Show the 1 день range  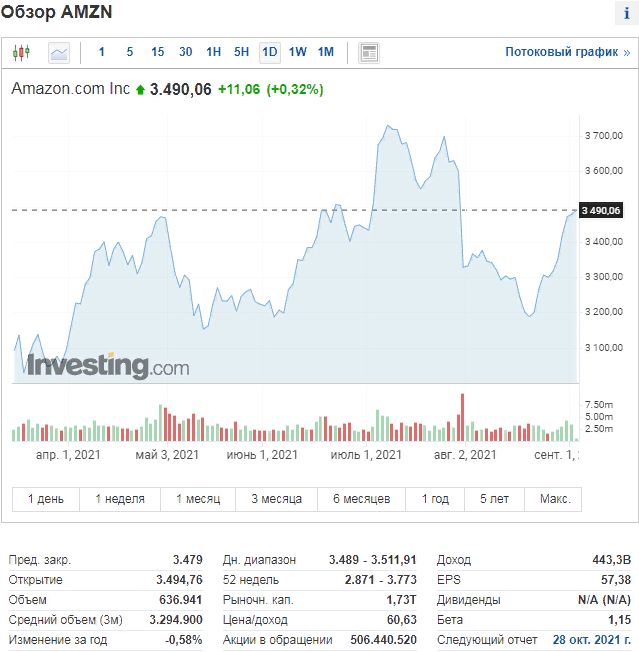point(45,499)
